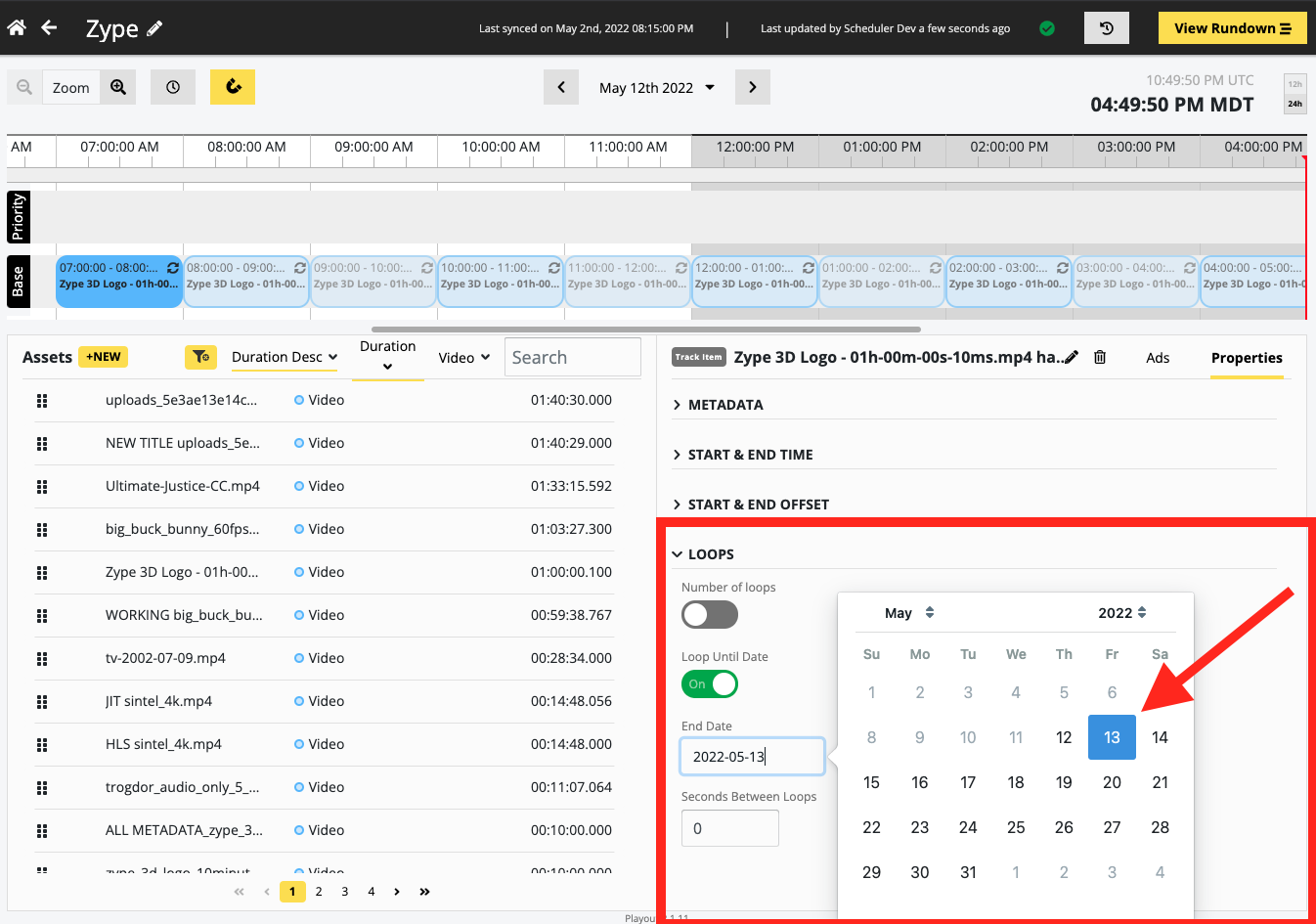Collapse the LOOPS section
Viewport: 1316px width, 924px height.
703,554
